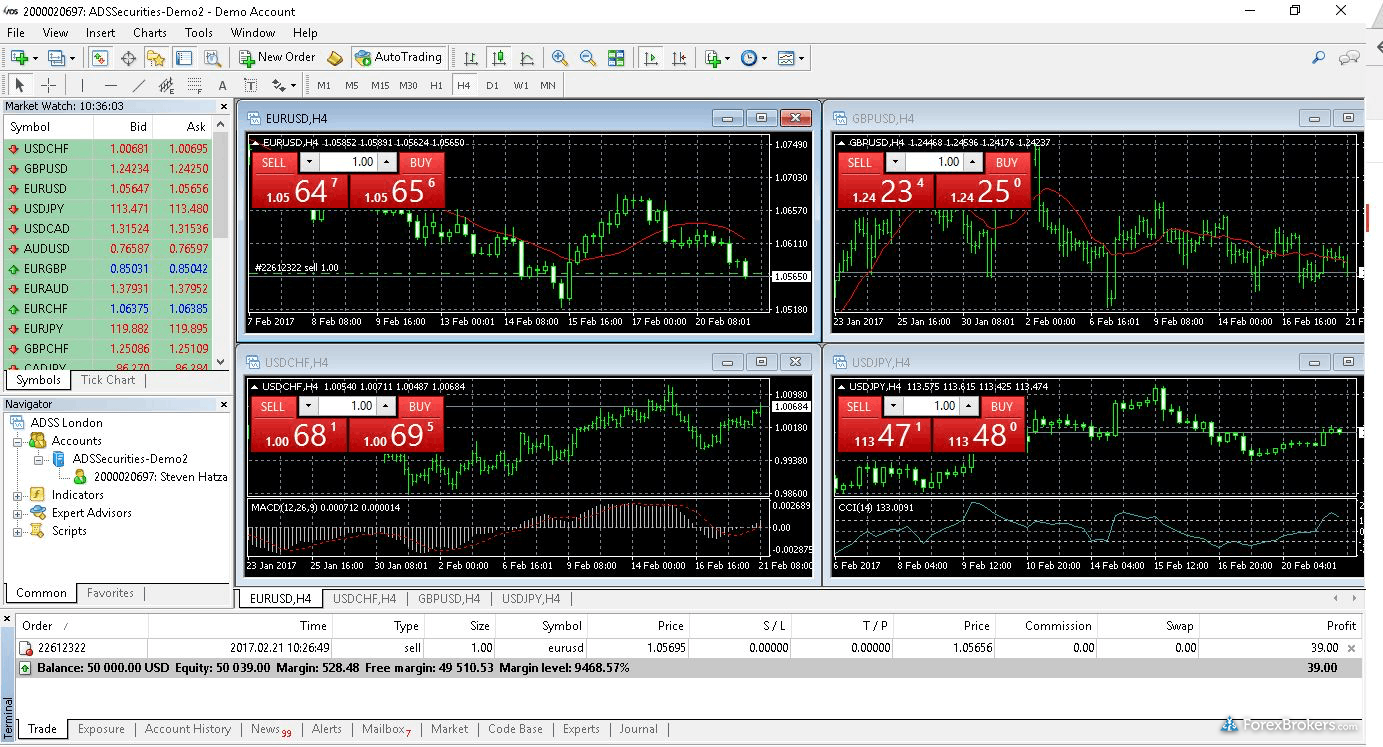Image resolution: width=1383 pixels, height=747 pixels.
Task: Select the Fibonacci retracement tool
Action: coord(194,85)
